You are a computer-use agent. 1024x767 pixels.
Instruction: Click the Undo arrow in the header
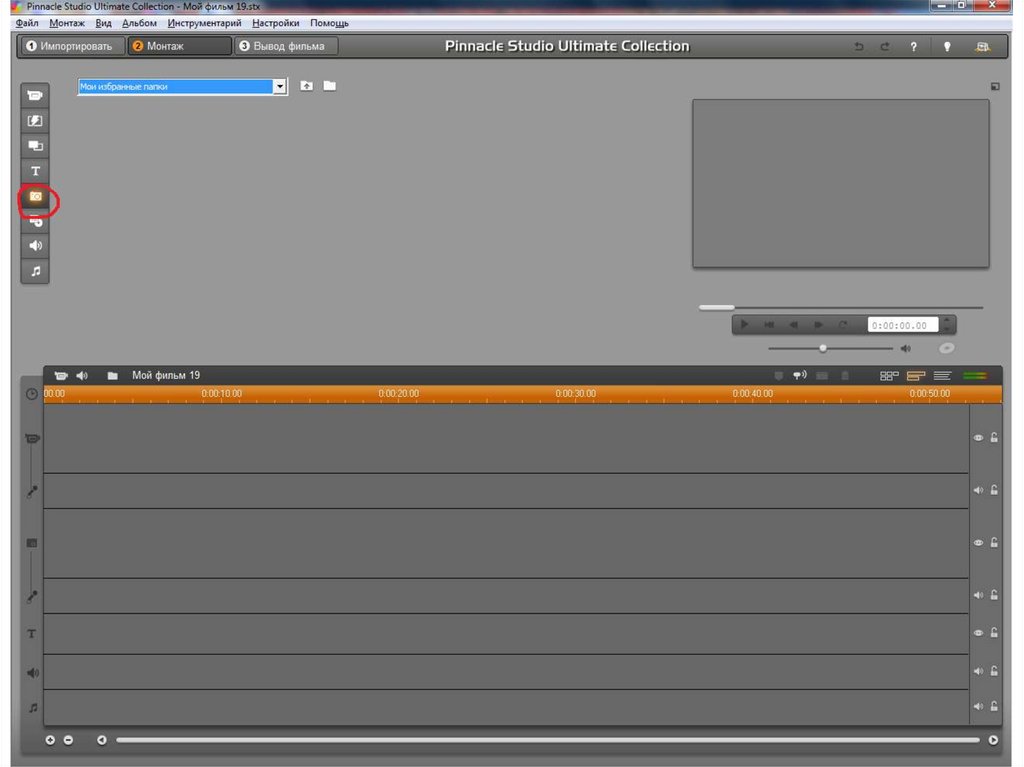859,46
